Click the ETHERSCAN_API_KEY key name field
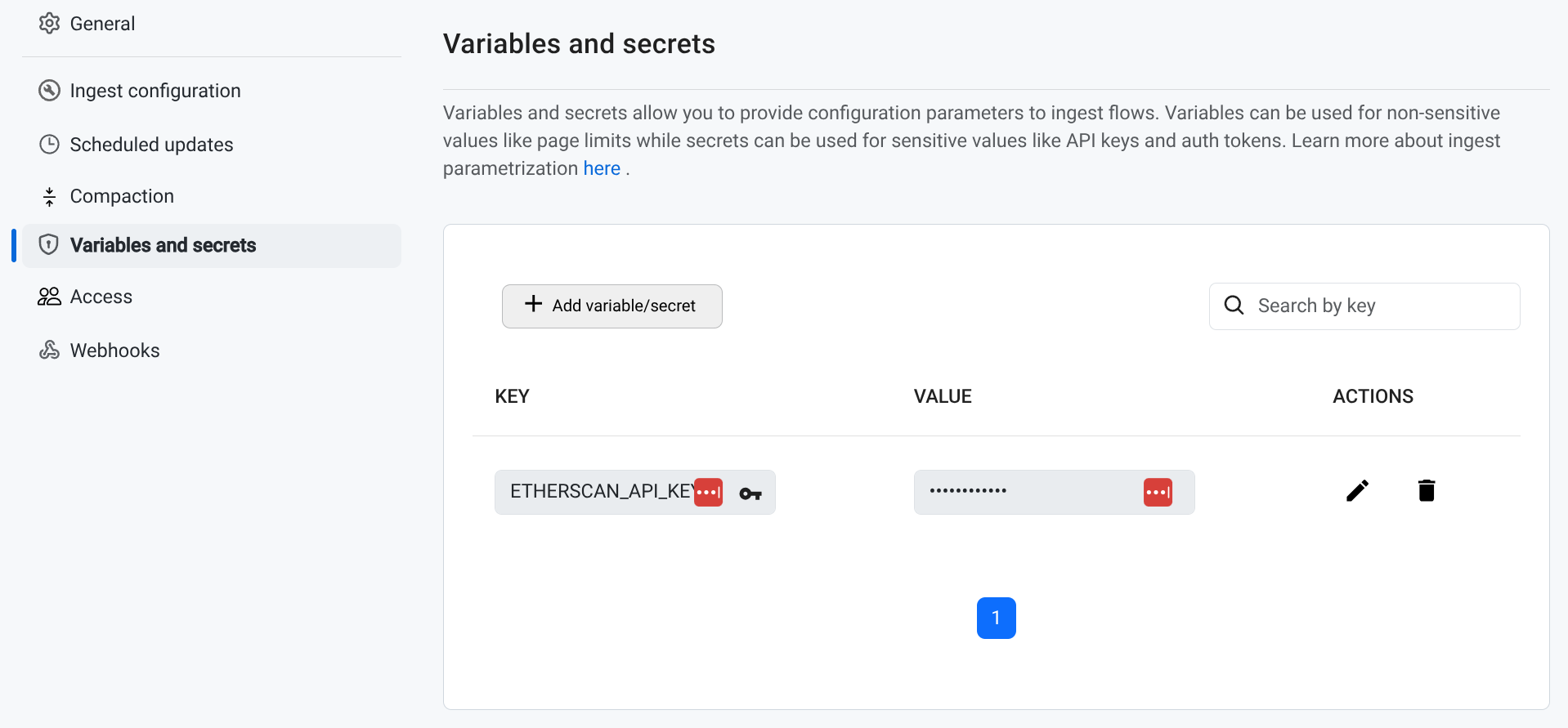The width and height of the screenshot is (1568, 728). pos(600,492)
